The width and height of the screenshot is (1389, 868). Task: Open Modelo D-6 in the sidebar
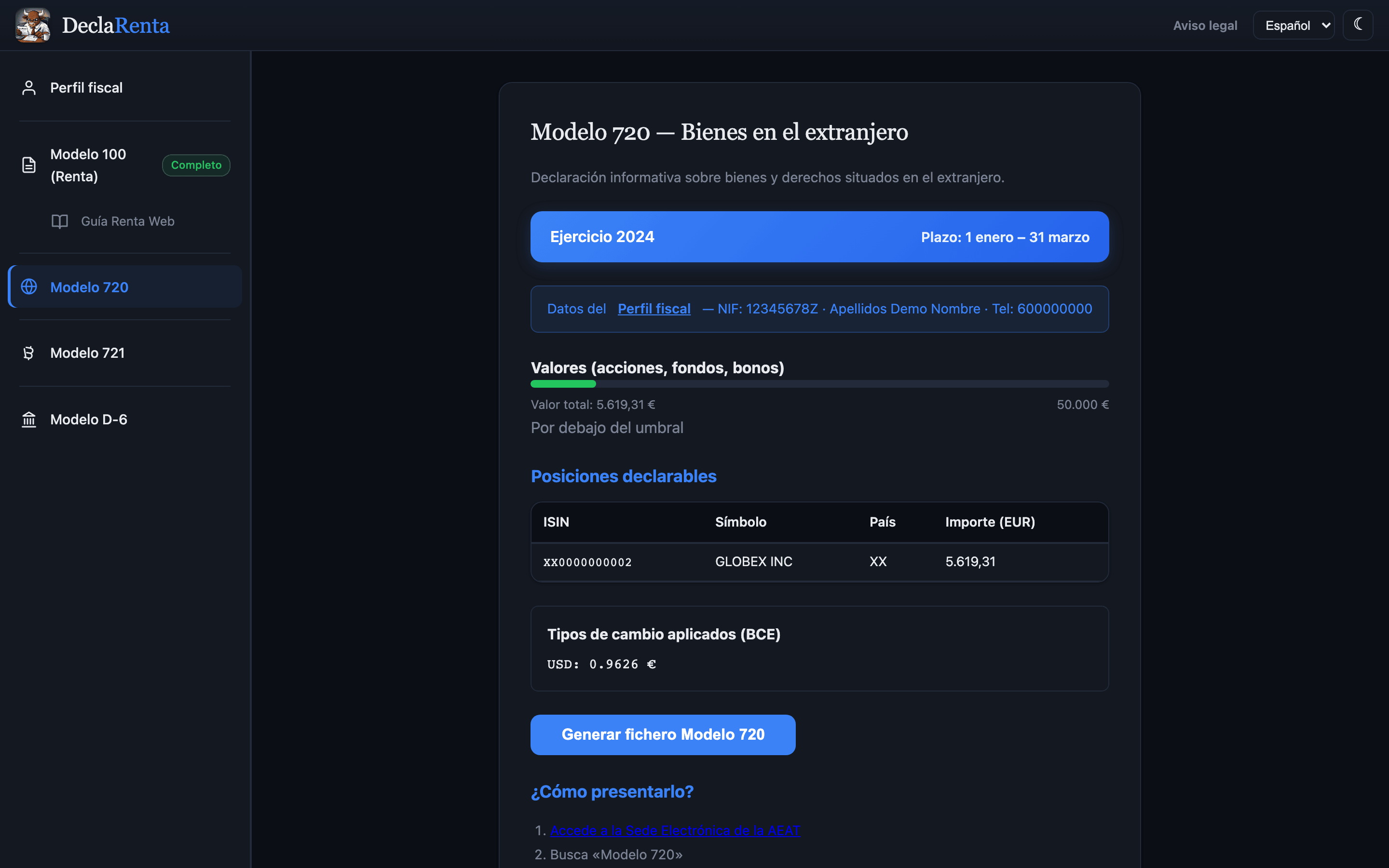point(125,420)
